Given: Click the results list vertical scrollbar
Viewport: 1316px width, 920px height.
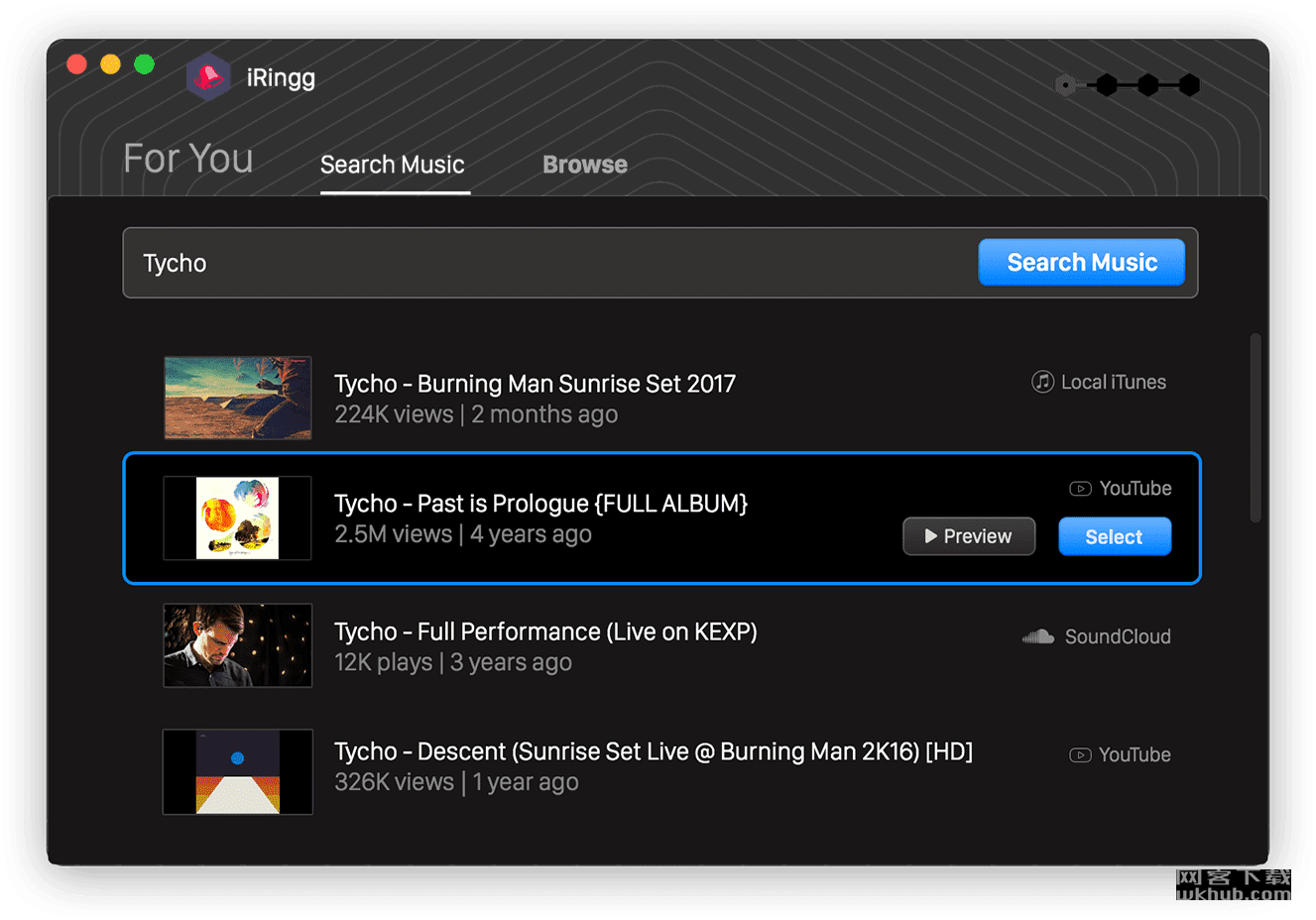Looking at the screenshot, I should pyautogui.click(x=1256, y=427).
